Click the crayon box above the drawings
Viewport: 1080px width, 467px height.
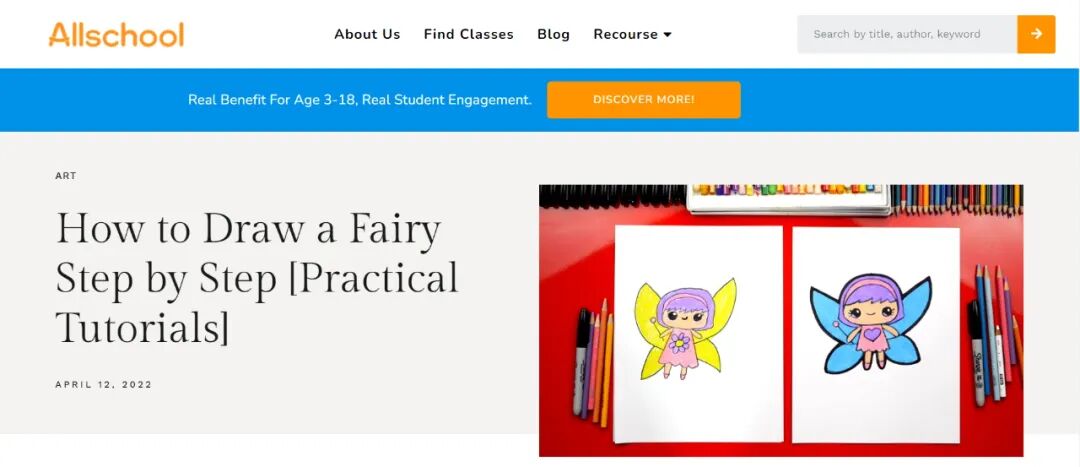[x=788, y=196]
